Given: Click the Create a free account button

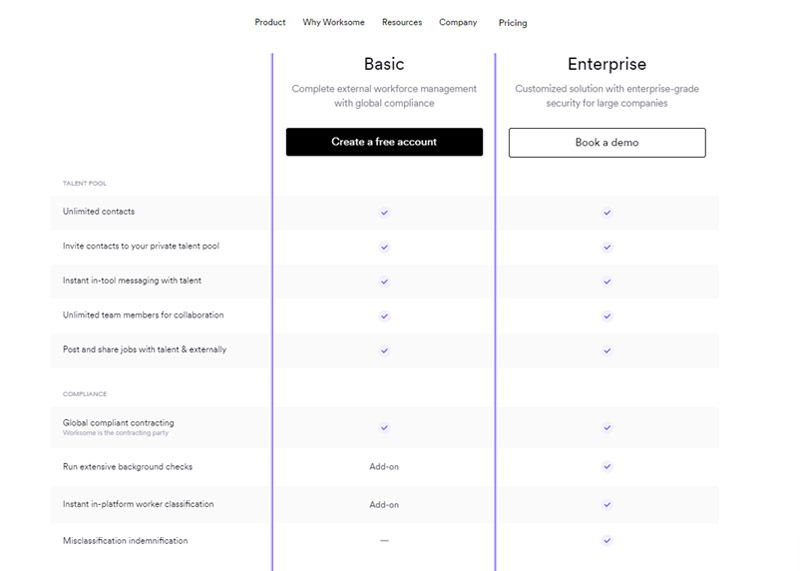Looking at the screenshot, I should pyautogui.click(x=384, y=142).
